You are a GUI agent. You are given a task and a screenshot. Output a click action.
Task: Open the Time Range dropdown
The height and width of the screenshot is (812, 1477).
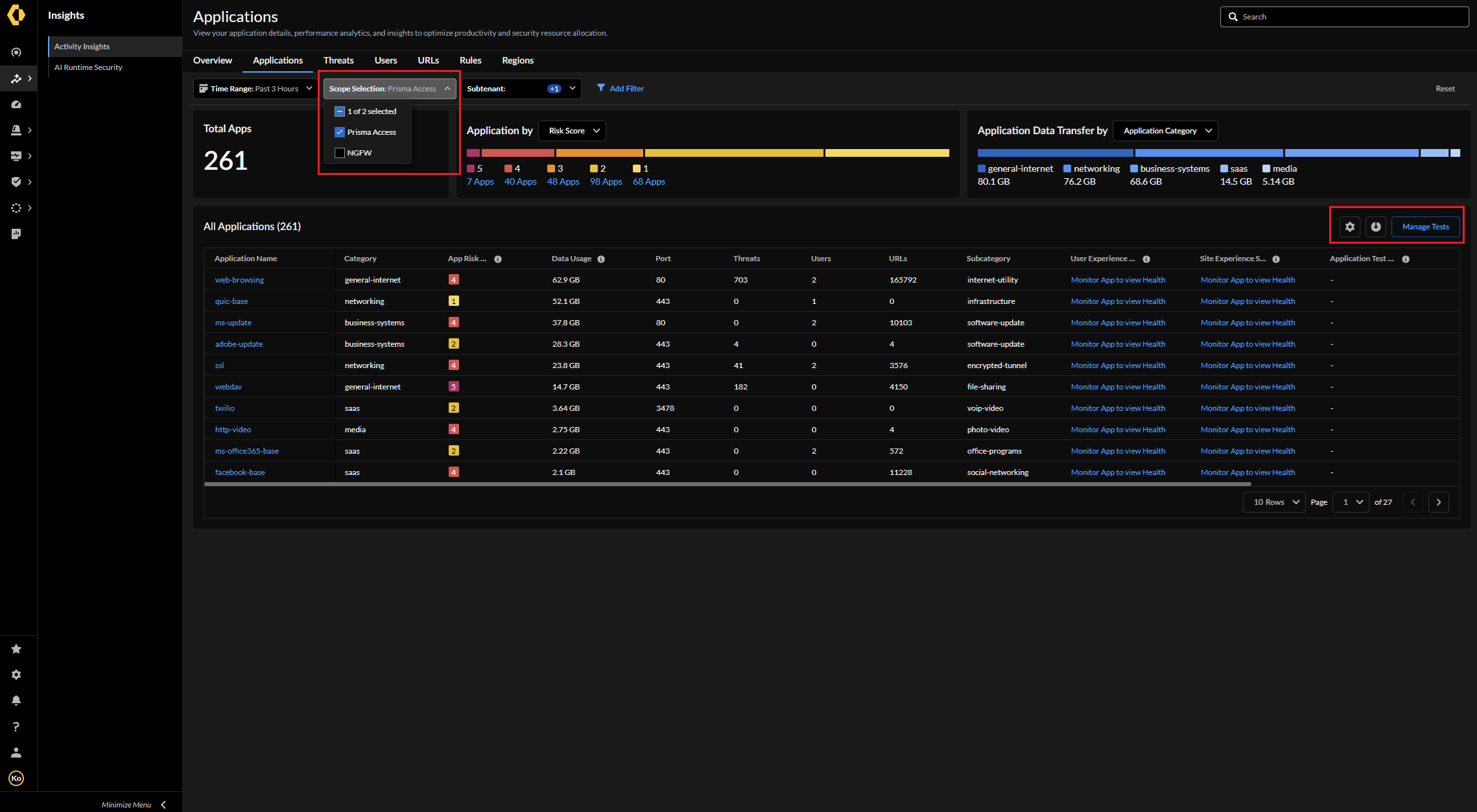(255, 89)
